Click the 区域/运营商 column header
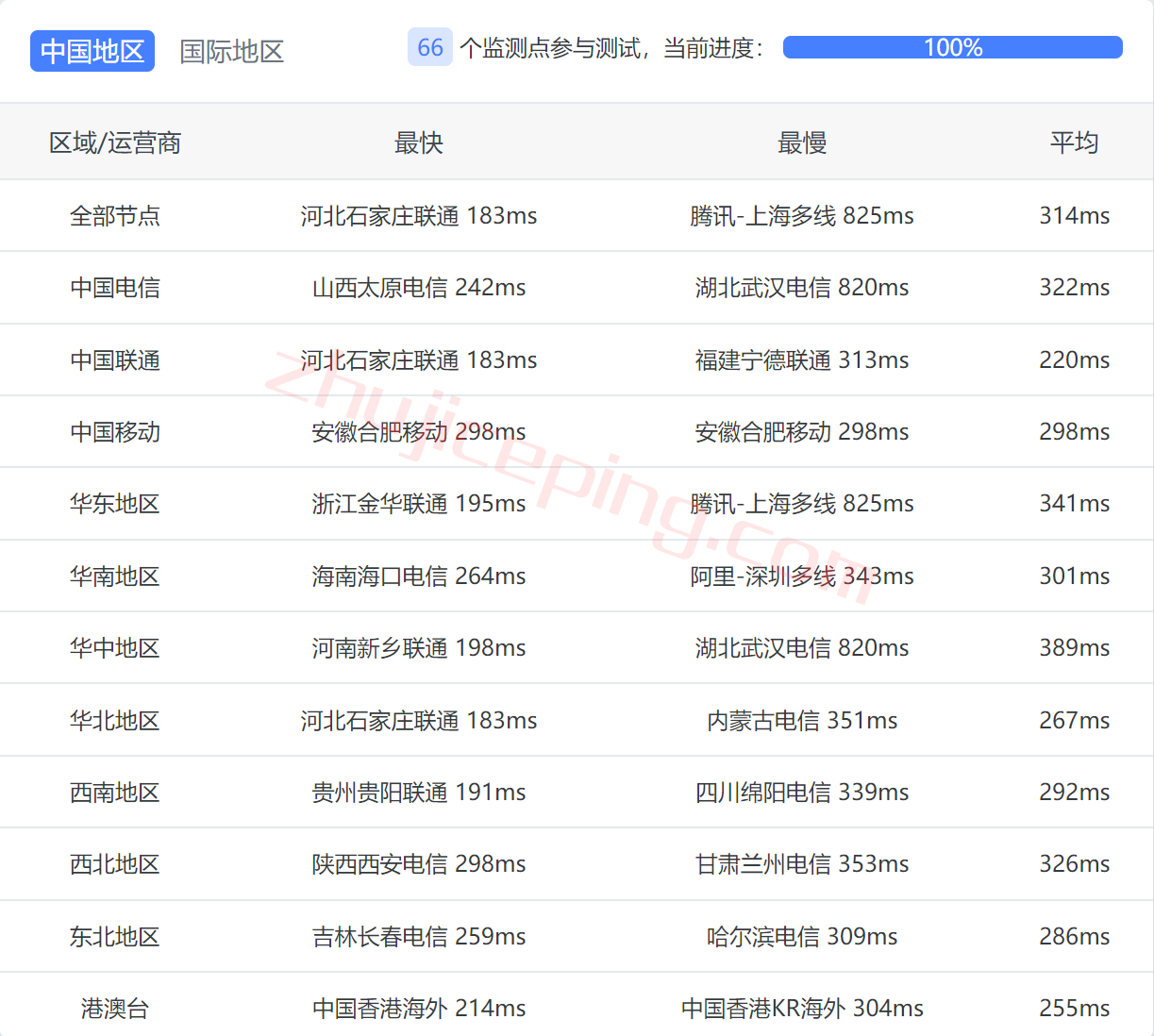 [x=115, y=142]
